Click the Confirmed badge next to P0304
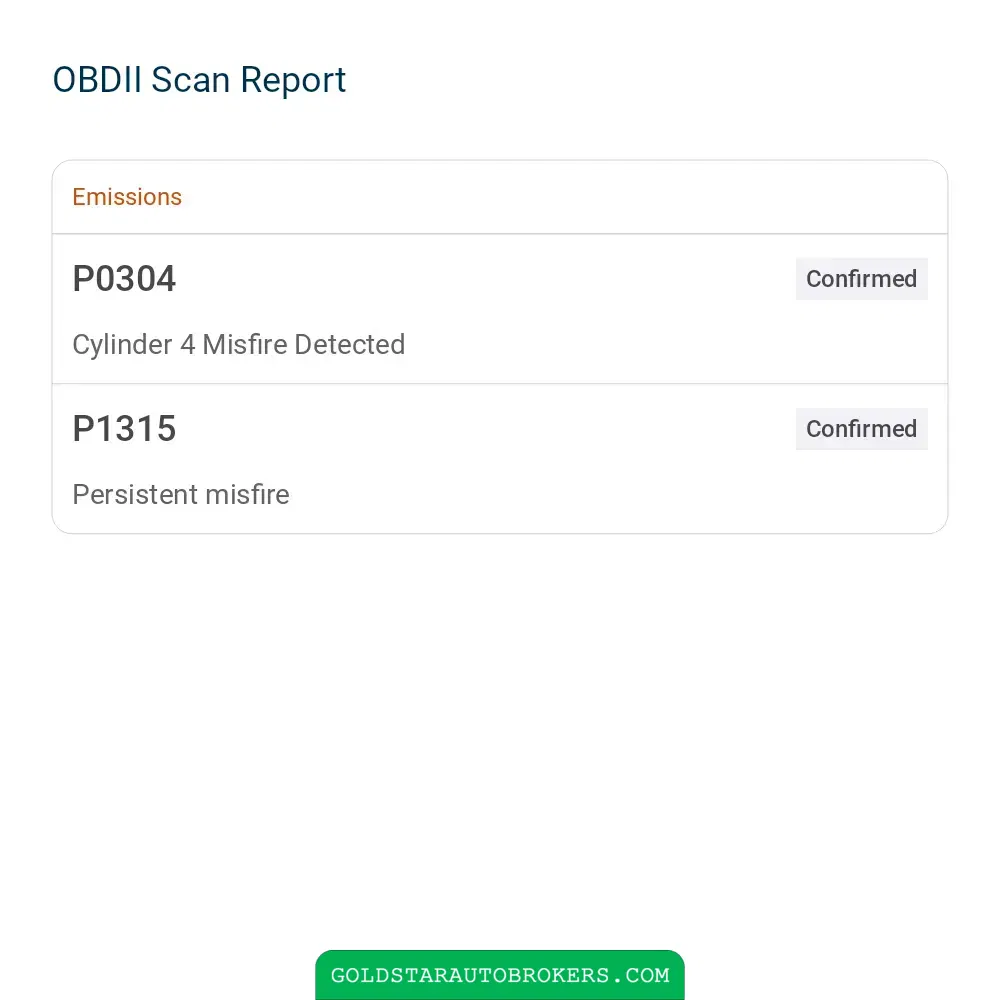This screenshot has width=1000, height=1000. point(861,279)
